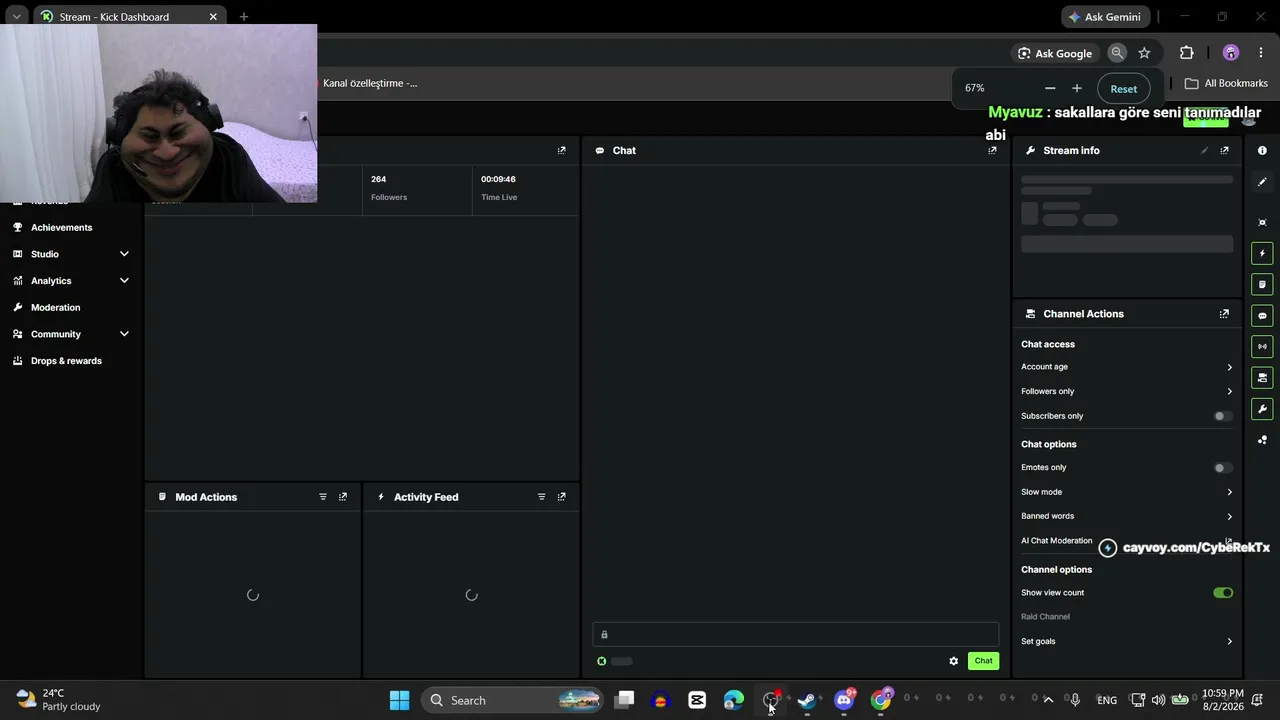Pop out the session stats panel
Image resolution: width=1280 pixels, height=720 pixels.
tap(561, 150)
